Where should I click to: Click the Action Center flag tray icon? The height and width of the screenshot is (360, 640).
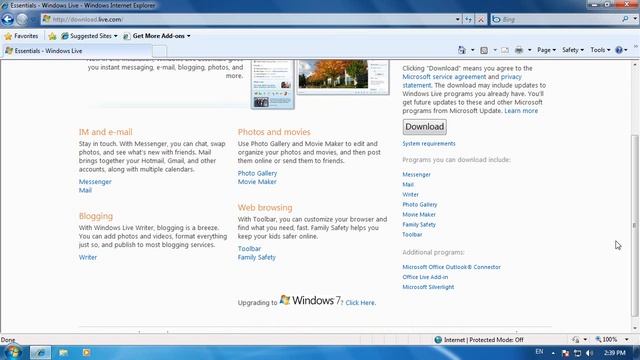pos(565,353)
